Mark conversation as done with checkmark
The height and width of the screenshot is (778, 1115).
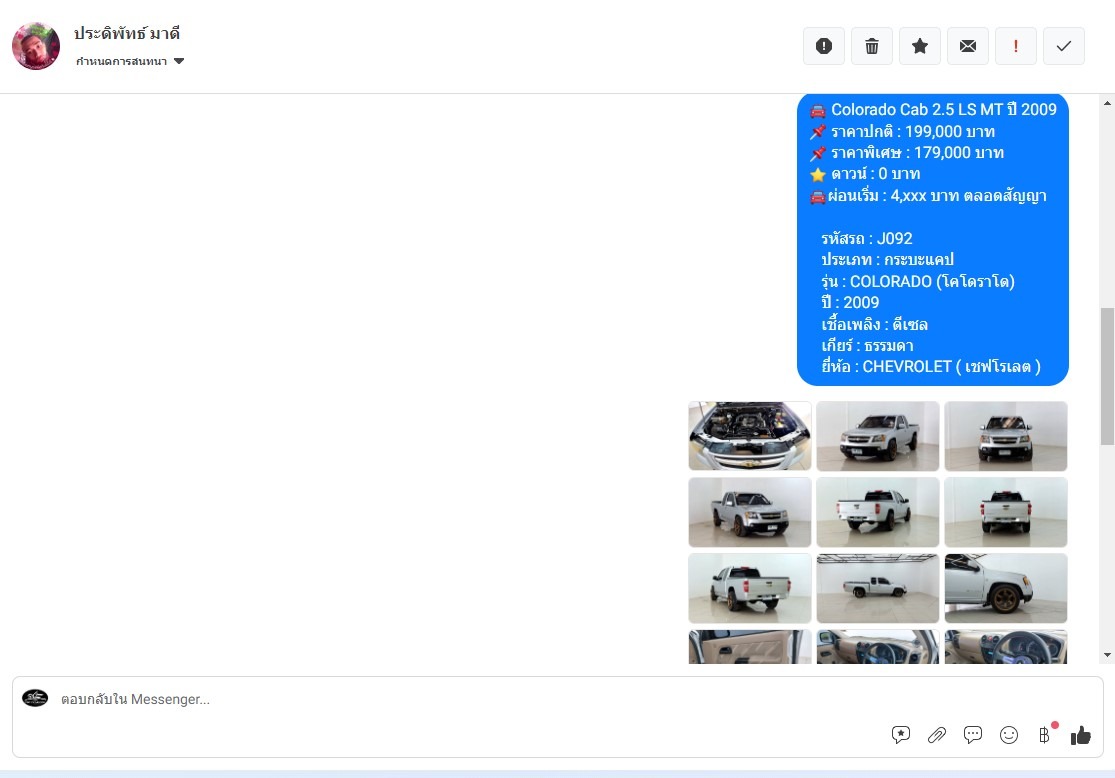click(1064, 46)
